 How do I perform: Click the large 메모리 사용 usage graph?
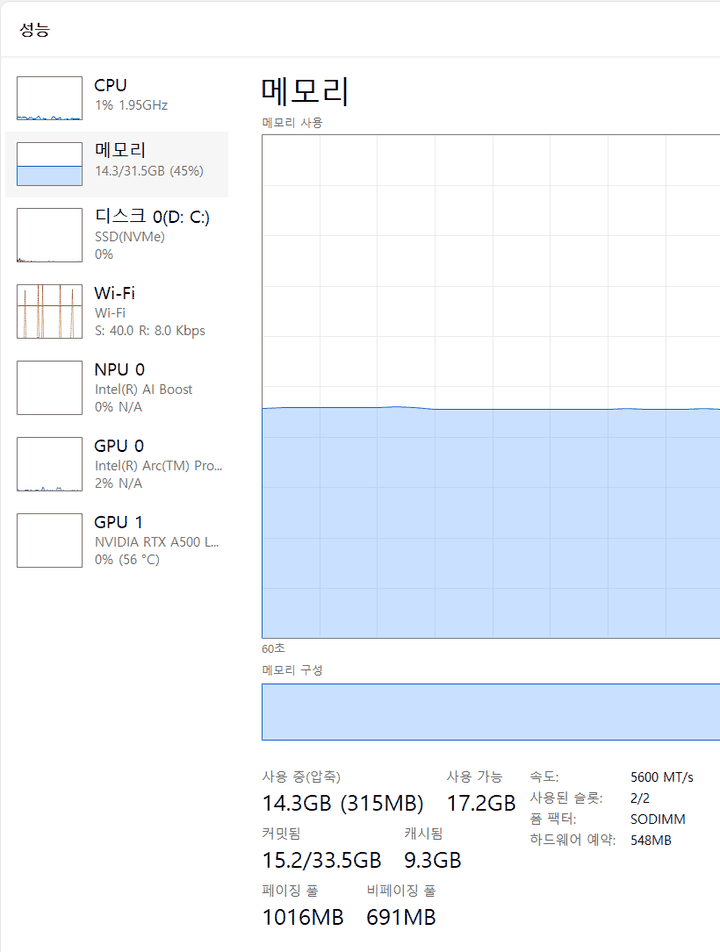pos(491,386)
